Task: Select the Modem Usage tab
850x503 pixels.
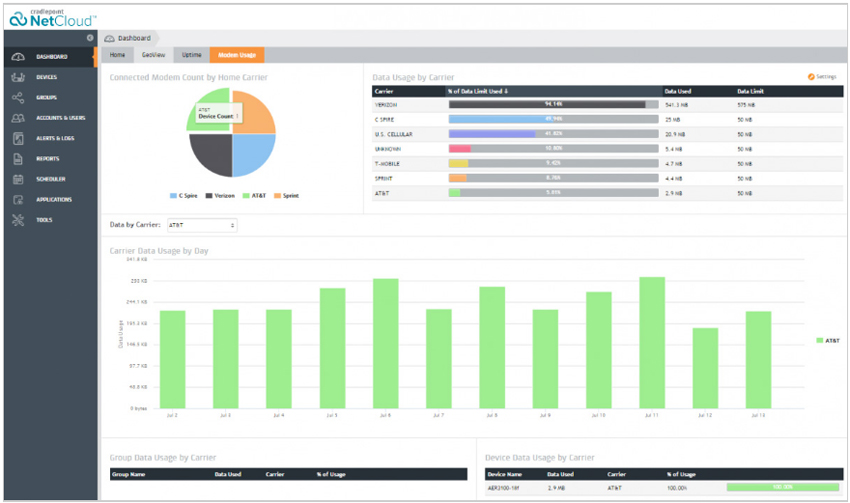Action: pyautogui.click(x=237, y=55)
